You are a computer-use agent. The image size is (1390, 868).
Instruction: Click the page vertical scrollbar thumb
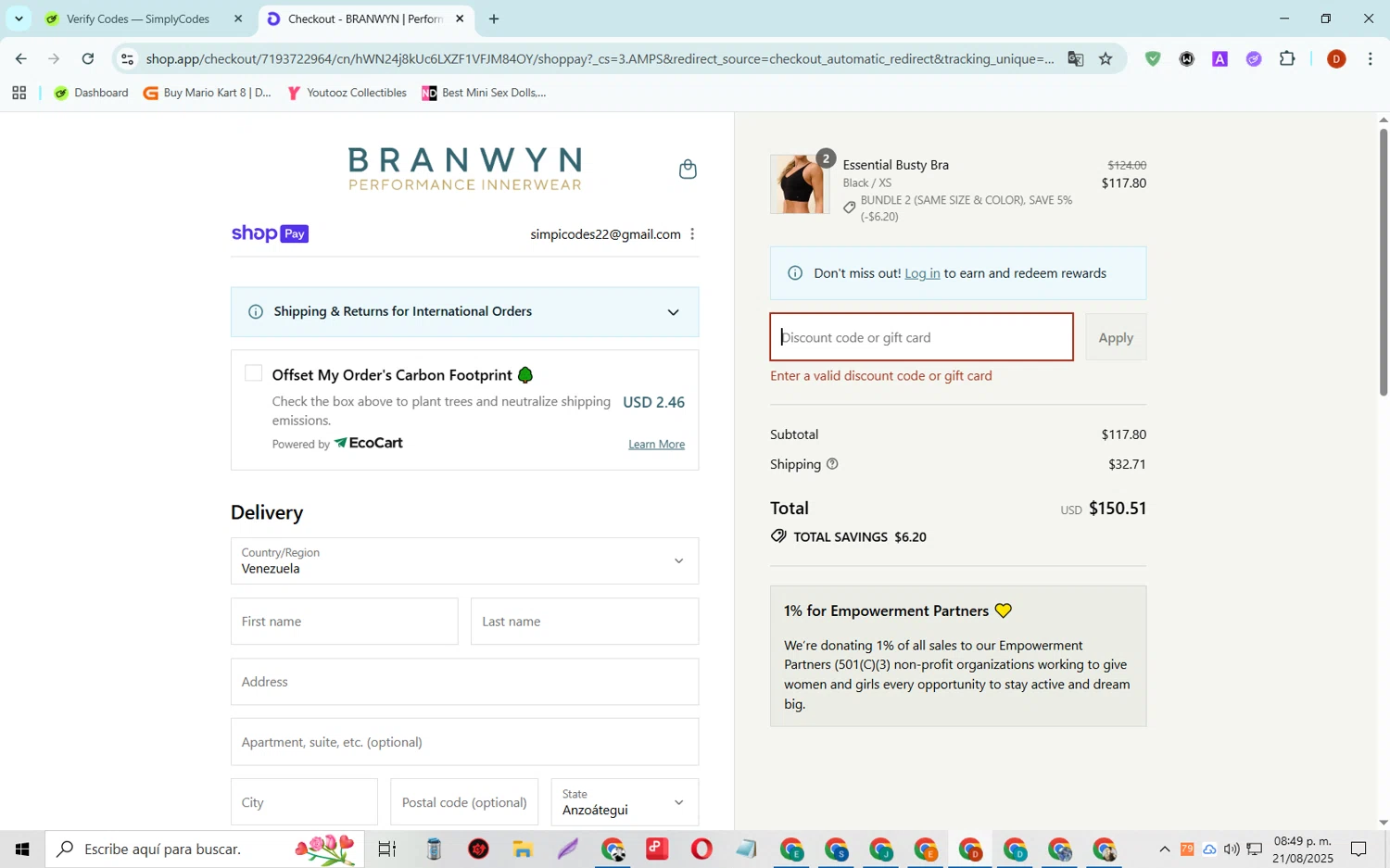click(1383, 262)
